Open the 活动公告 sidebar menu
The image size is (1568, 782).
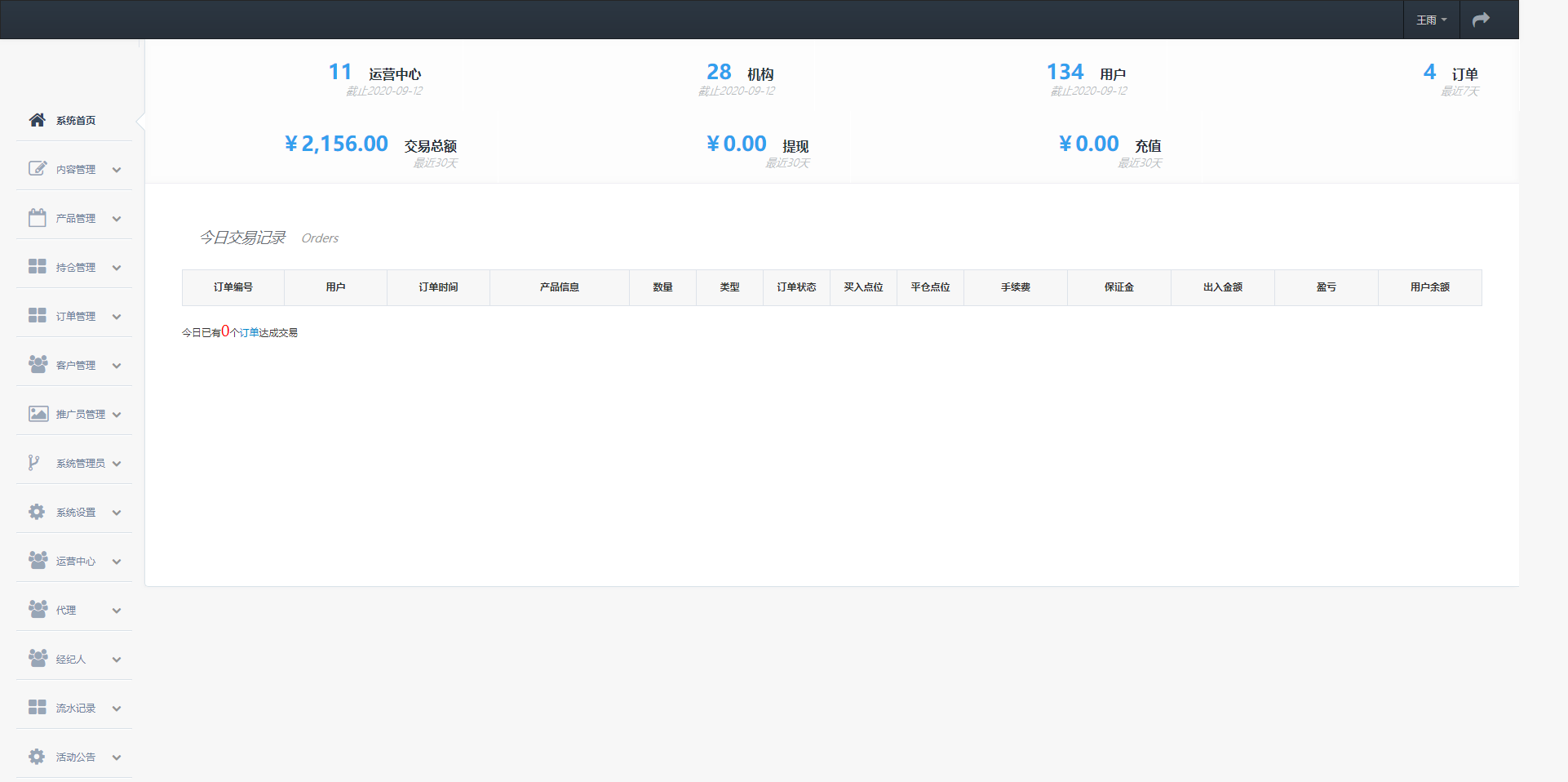74,757
